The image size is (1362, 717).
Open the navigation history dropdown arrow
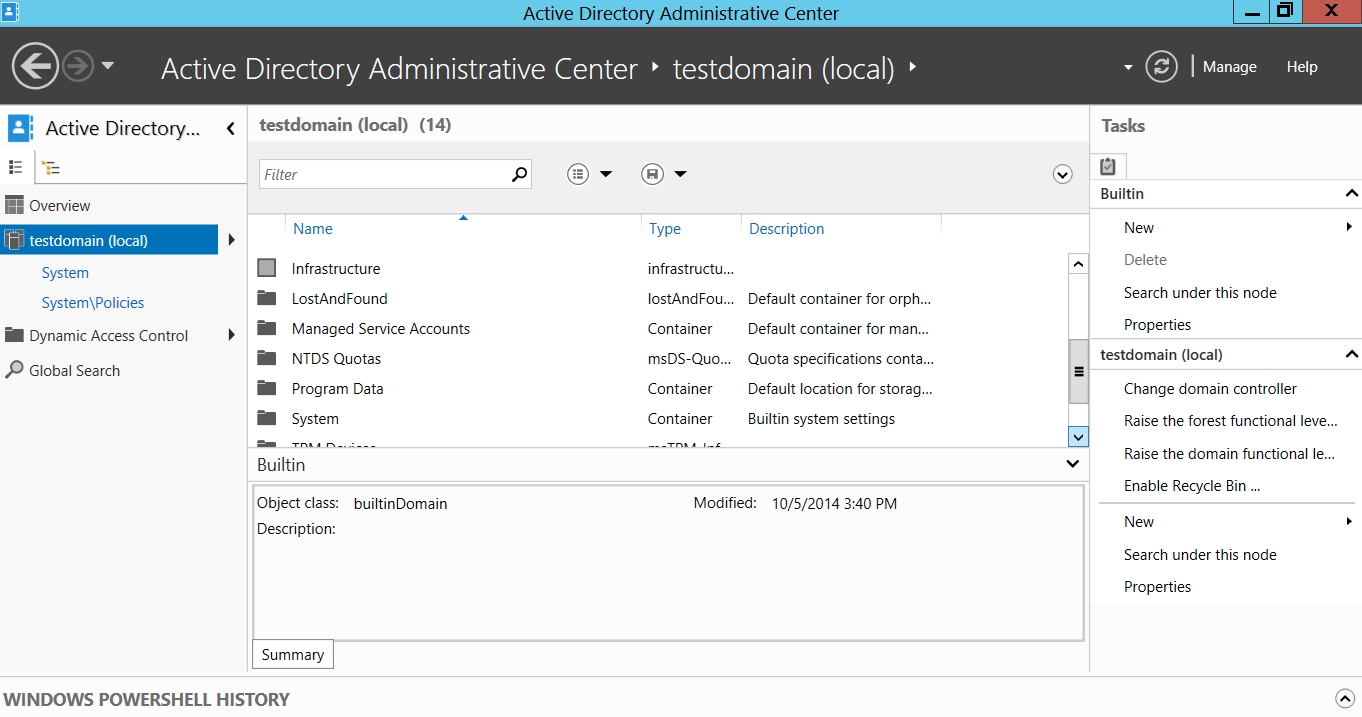pyautogui.click(x=108, y=66)
